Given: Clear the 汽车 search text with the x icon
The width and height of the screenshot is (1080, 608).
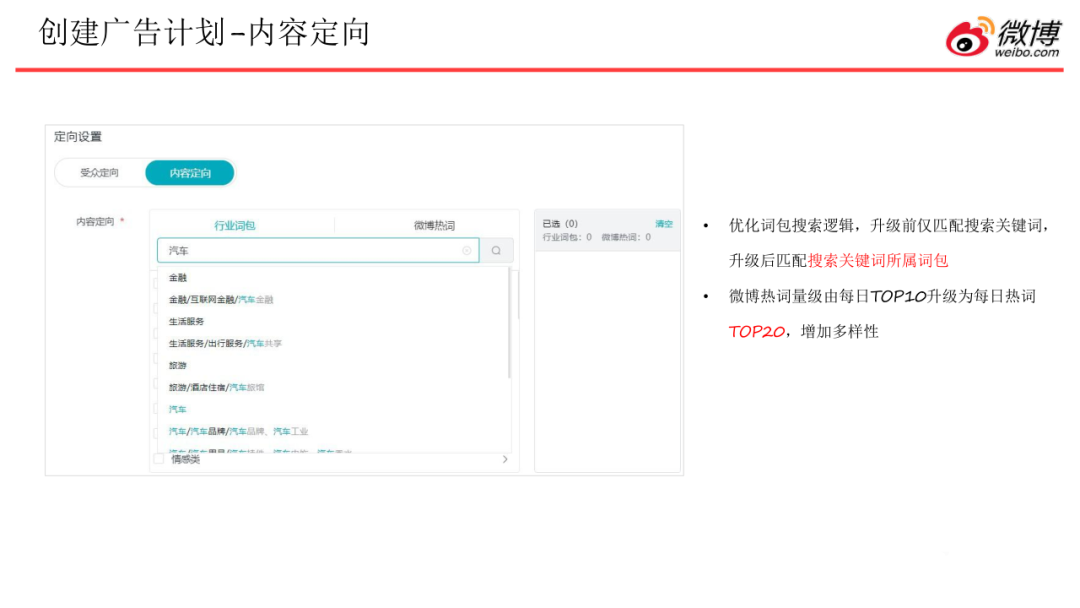Looking at the screenshot, I should (x=466, y=251).
